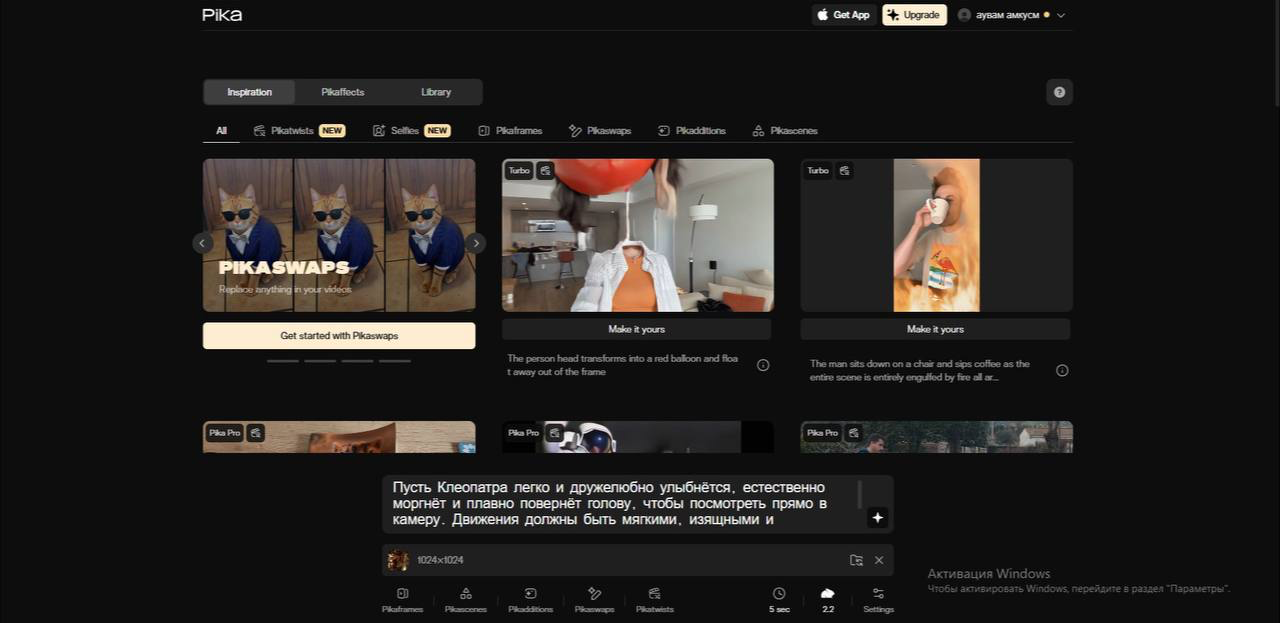Go to previous carousel slide arrow

click(203, 243)
